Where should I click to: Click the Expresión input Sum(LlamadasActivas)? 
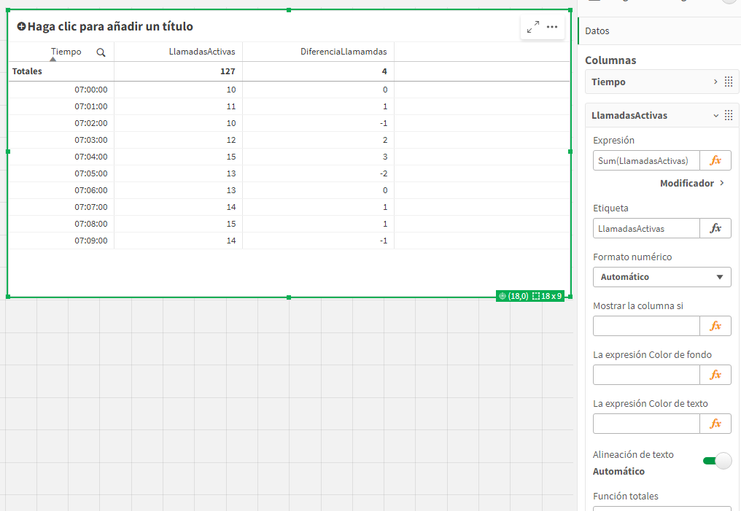point(646,161)
